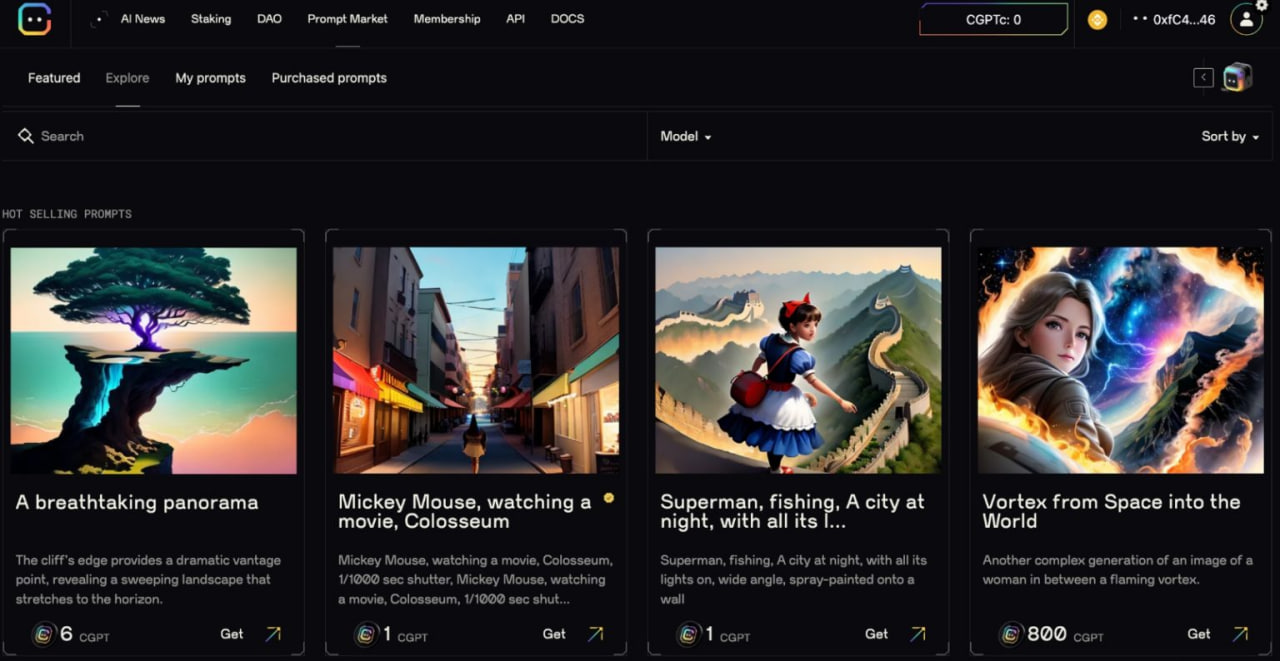Click title 'Mickey Mouse, watching a movie, Colosseum'
This screenshot has width=1280, height=661.
coord(465,511)
